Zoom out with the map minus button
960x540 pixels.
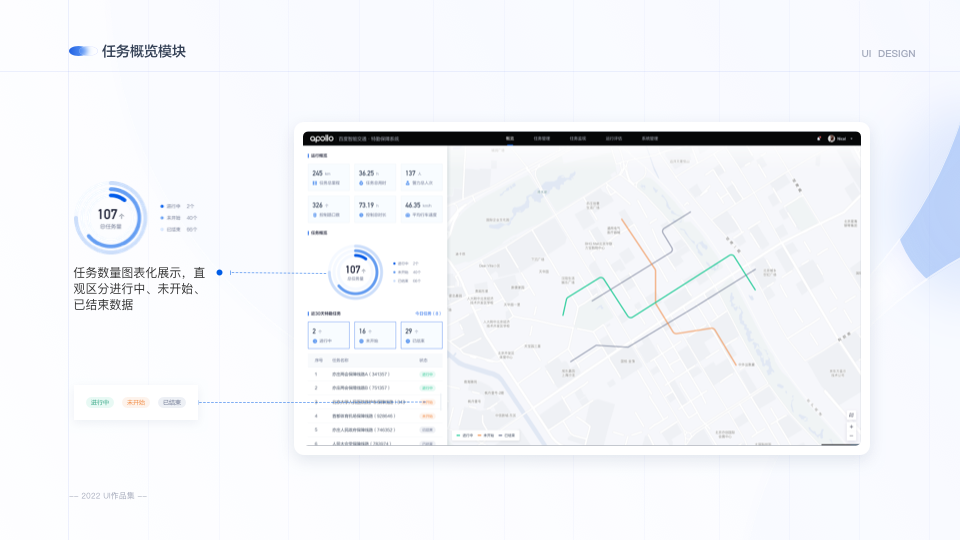tap(851, 436)
